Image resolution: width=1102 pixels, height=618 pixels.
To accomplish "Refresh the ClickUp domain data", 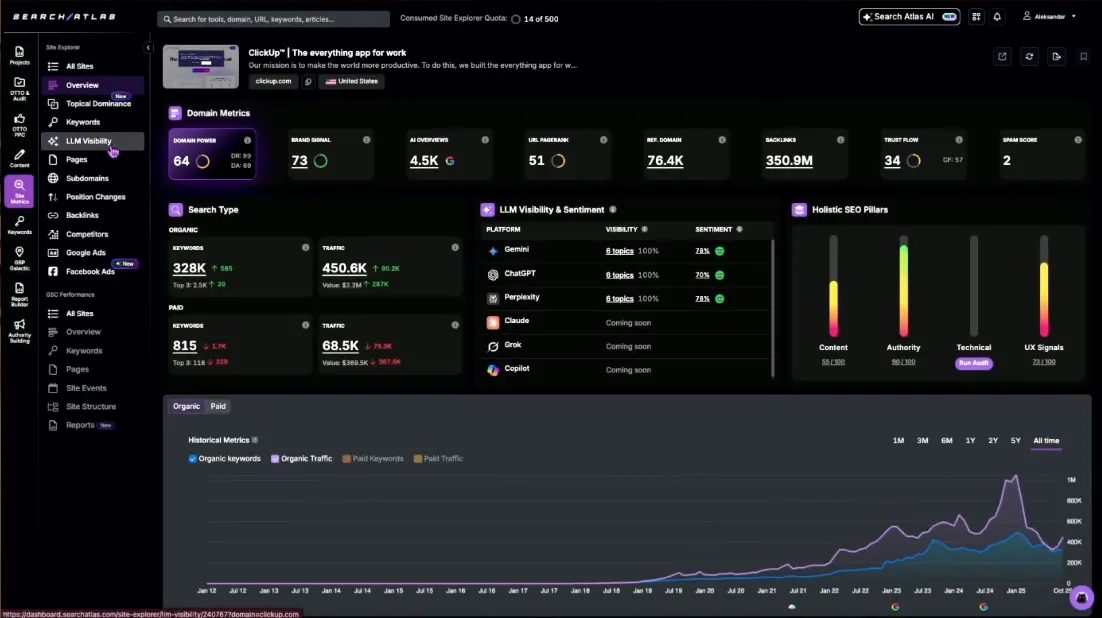I will tap(1029, 56).
